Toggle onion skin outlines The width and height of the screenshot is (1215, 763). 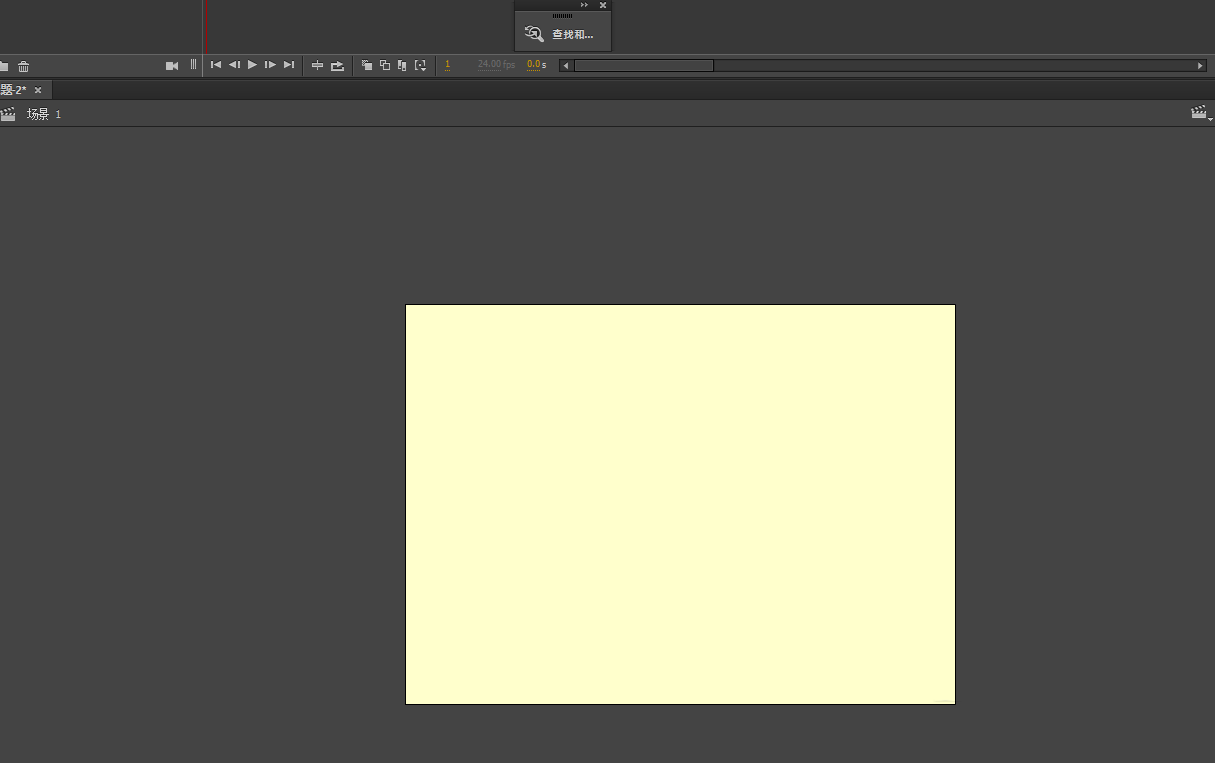point(385,66)
